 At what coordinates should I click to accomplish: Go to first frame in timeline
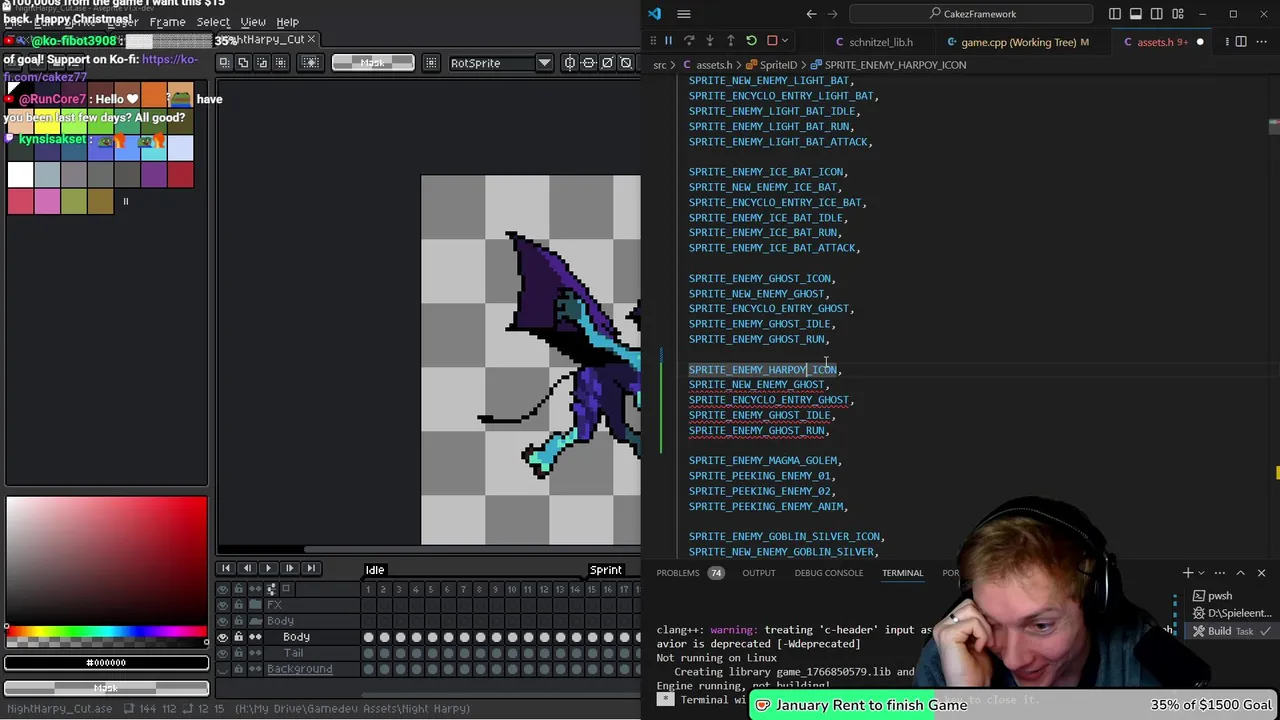coord(226,569)
